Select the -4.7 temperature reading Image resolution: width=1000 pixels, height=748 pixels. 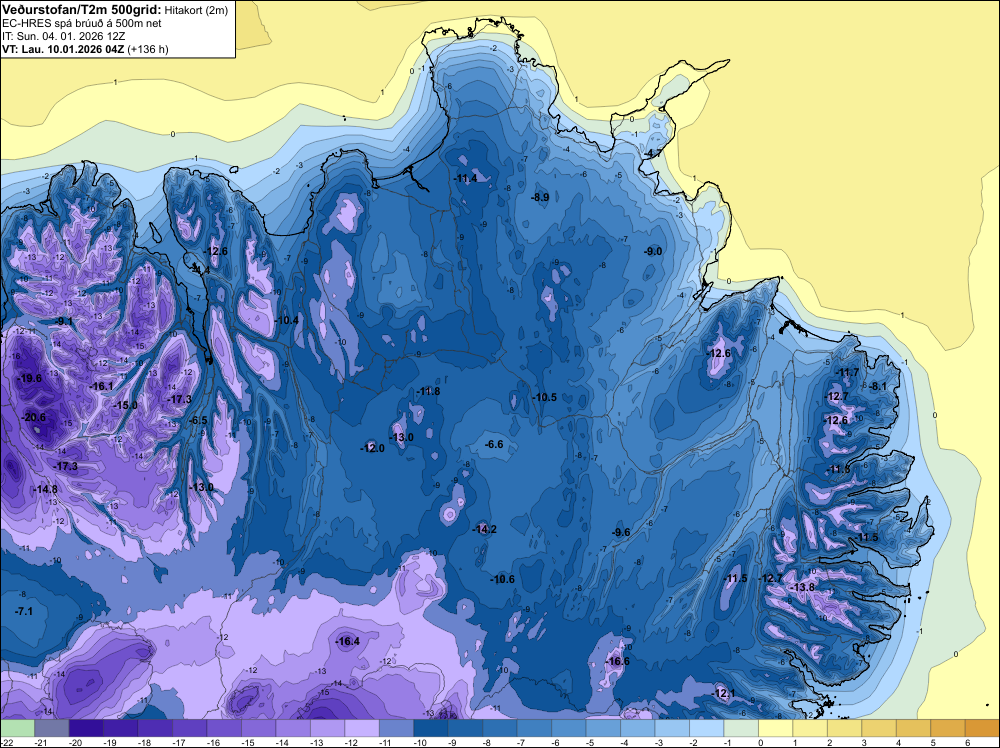click(652, 154)
